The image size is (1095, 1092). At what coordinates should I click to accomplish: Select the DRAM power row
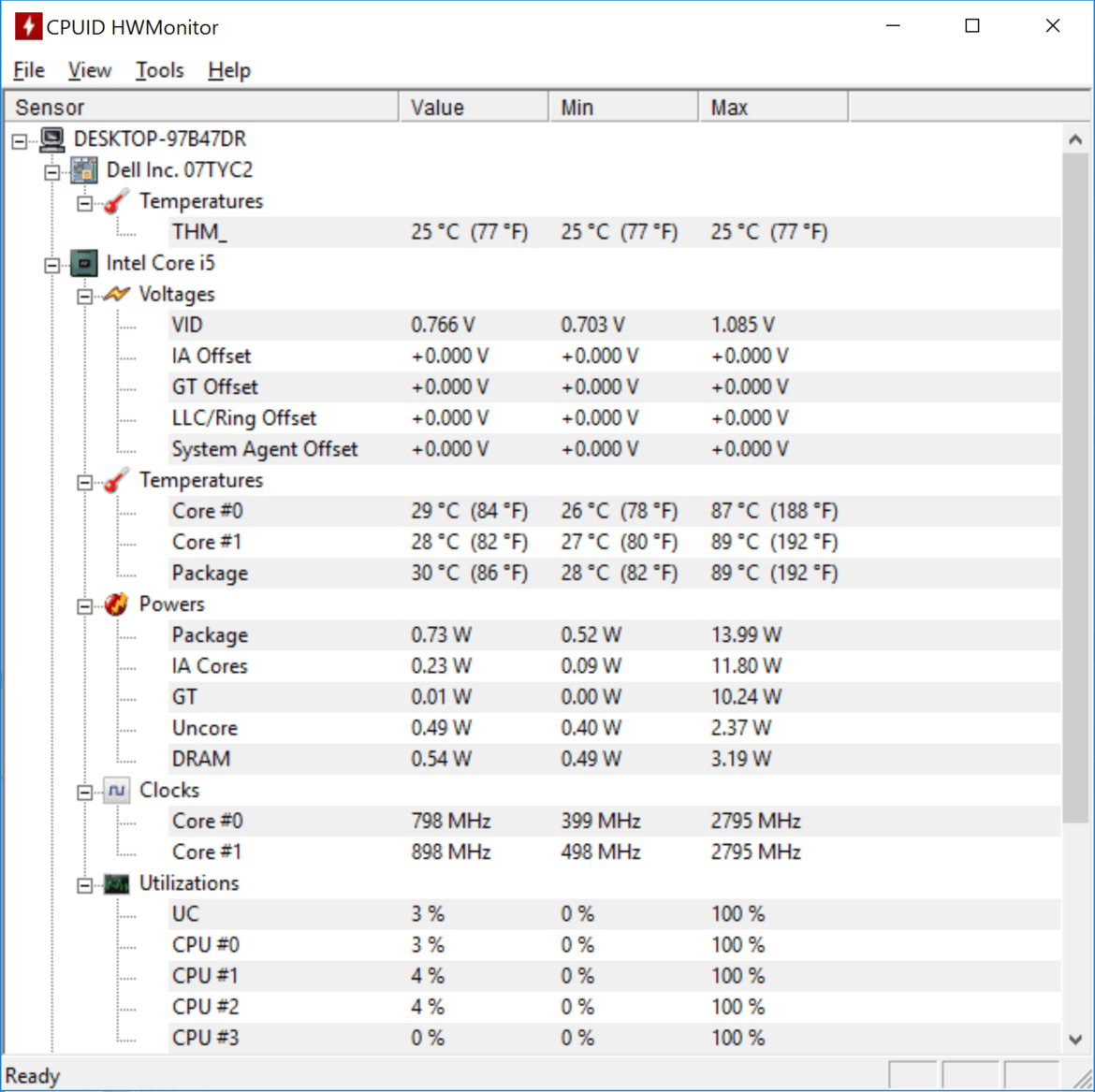point(615,759)
